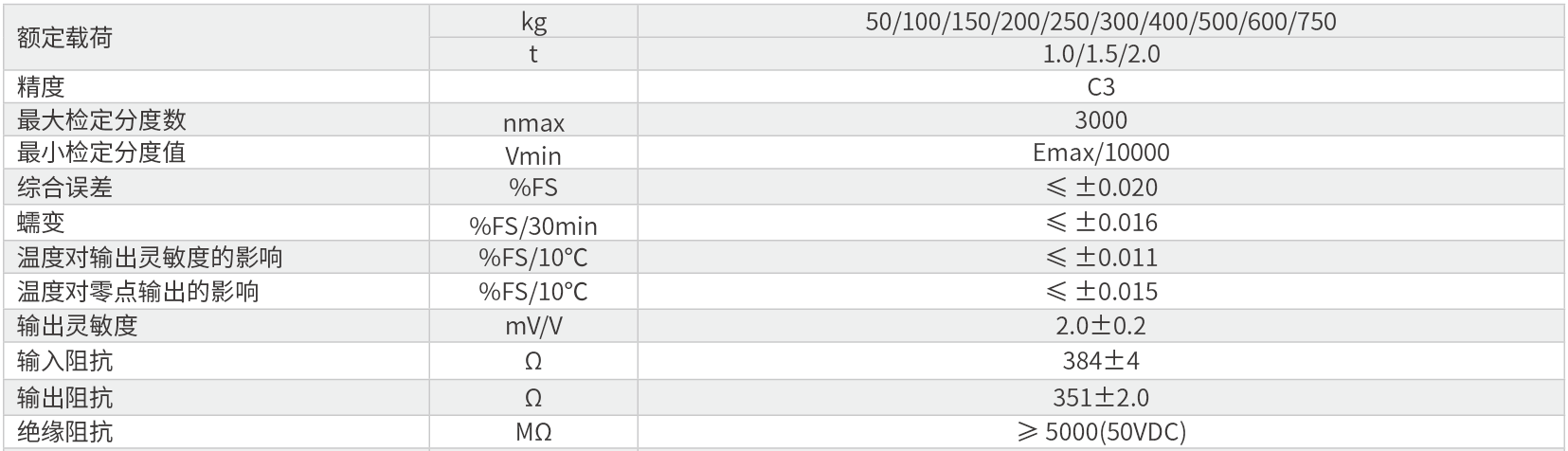
Task: Select the 1.0/1.5/2.0 tonnage cell
Action: point(1101,54)
